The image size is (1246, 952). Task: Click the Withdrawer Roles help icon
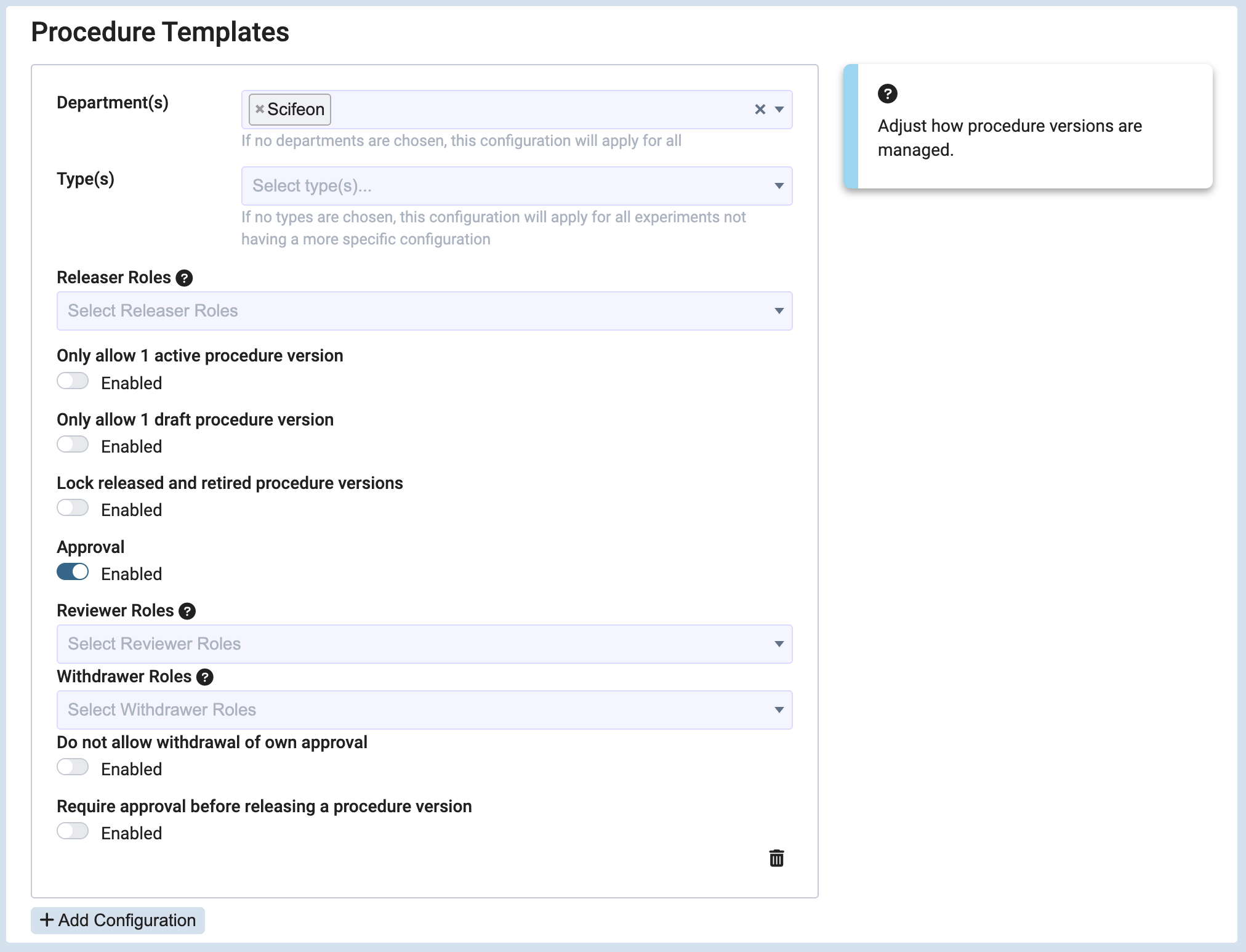tap(205, 677)
